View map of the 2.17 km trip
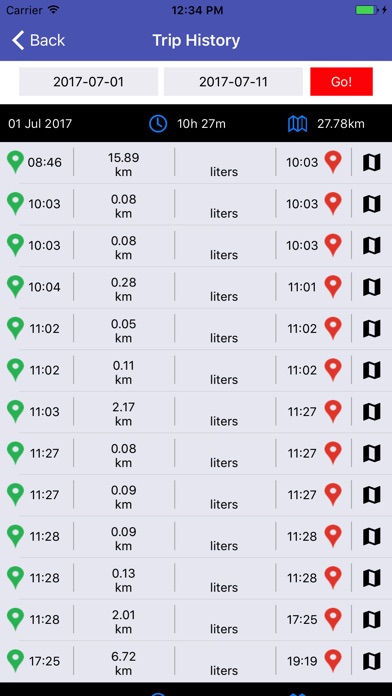 point(372,412)
